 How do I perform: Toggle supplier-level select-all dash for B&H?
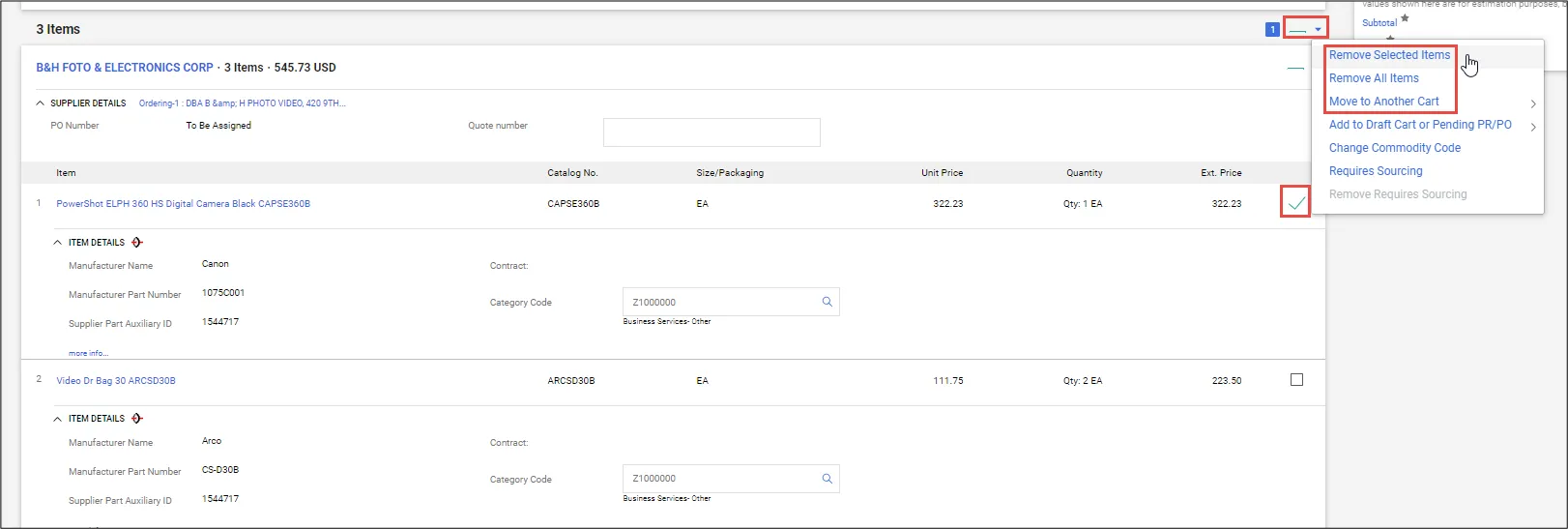(x=1295, y=68)
